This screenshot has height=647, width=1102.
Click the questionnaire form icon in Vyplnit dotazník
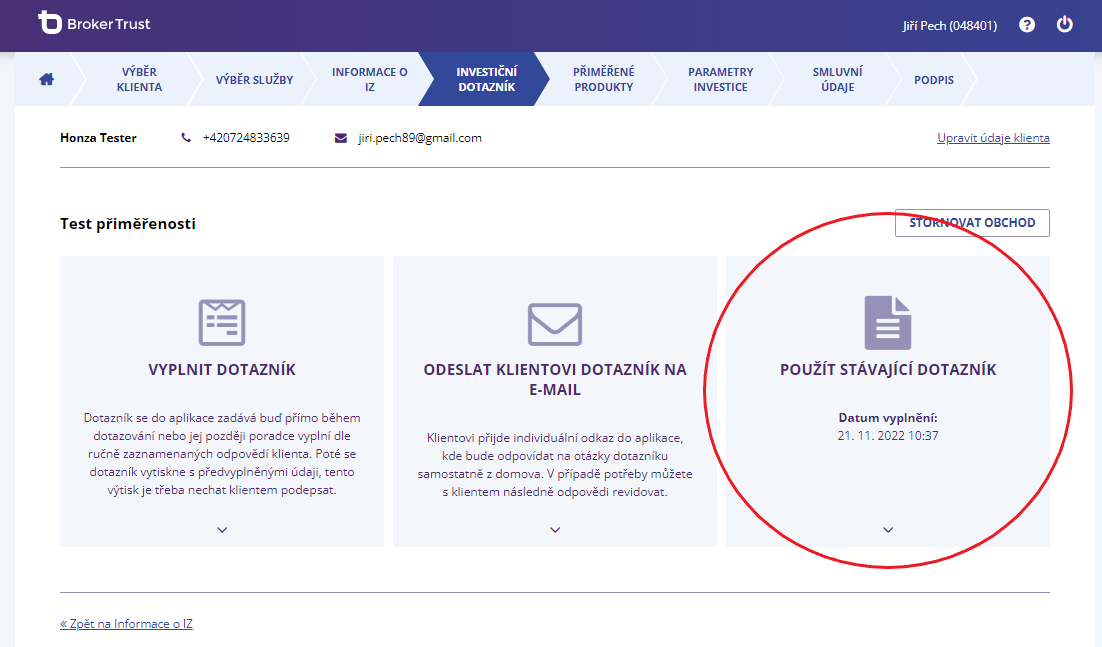222,322
